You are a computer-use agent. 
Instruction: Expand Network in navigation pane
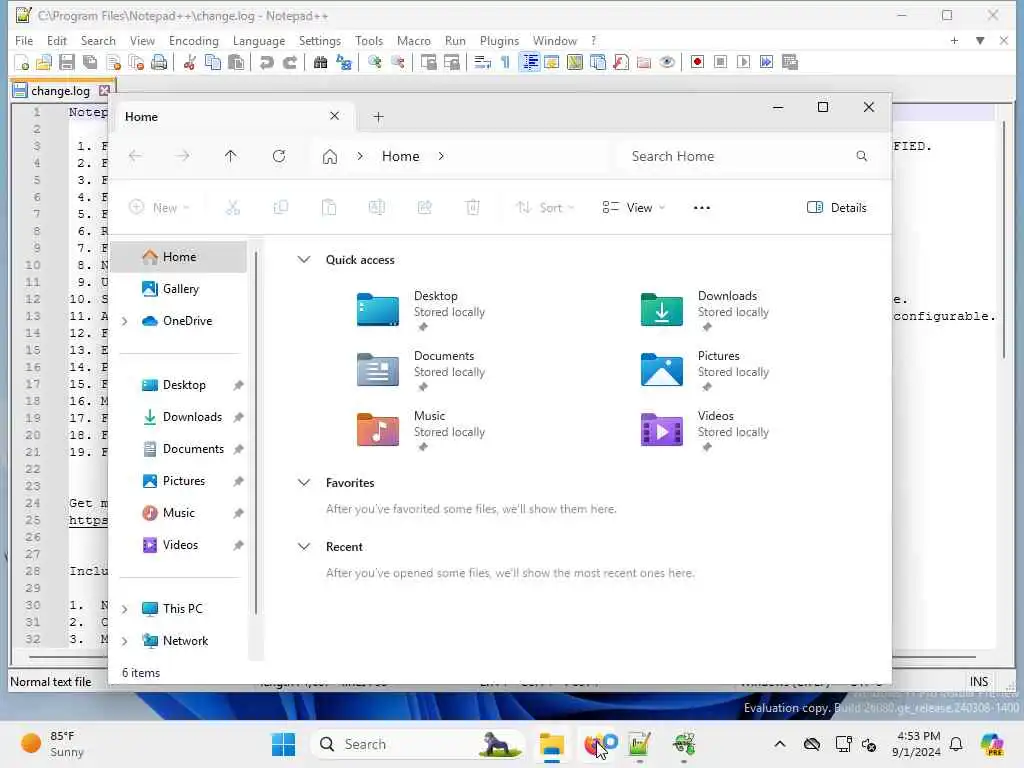coord(125,641)
